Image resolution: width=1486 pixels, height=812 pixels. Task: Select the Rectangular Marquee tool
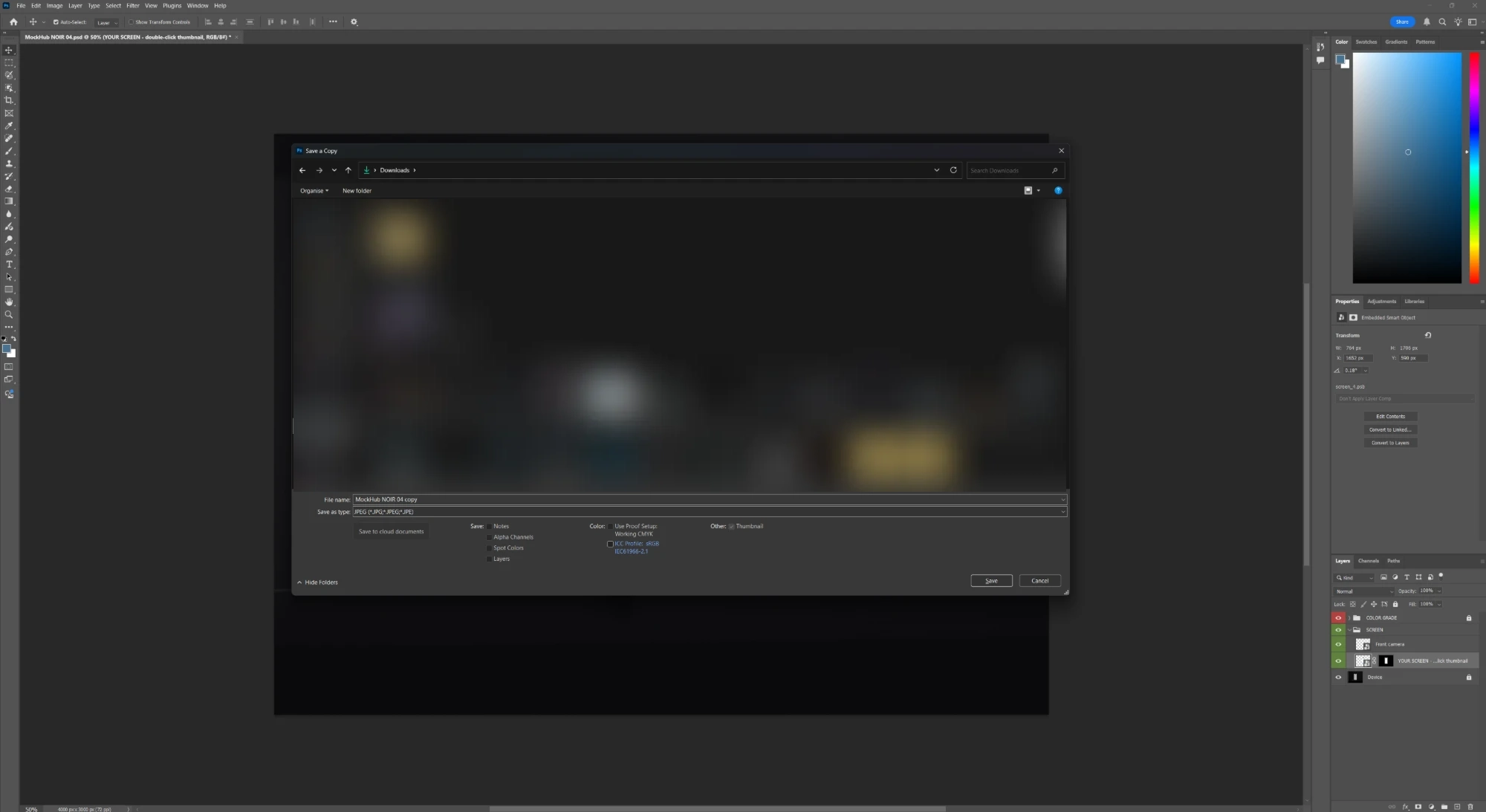[9, 63]
